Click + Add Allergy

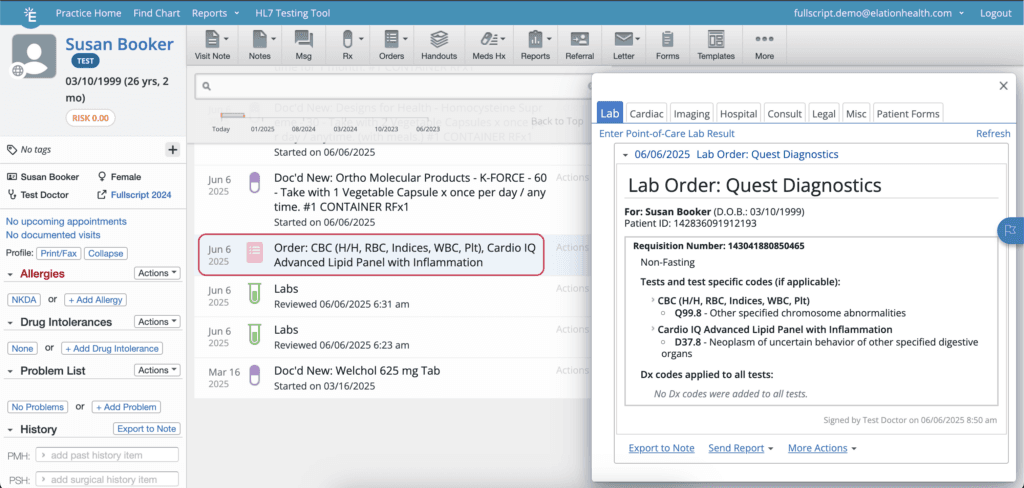(x=95, y=300)
